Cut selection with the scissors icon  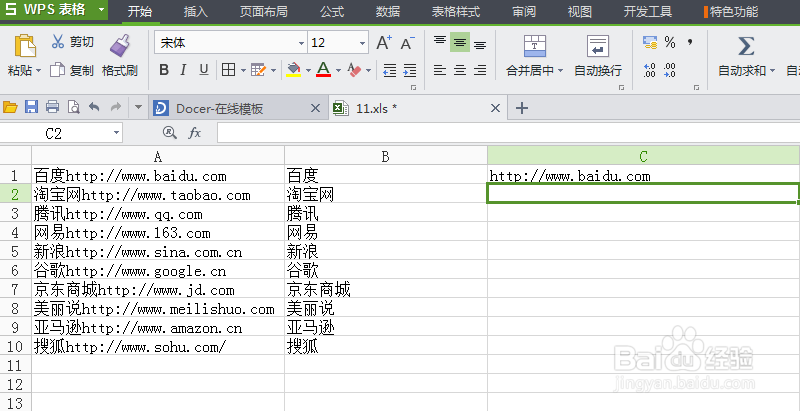[x=58, y=41]
